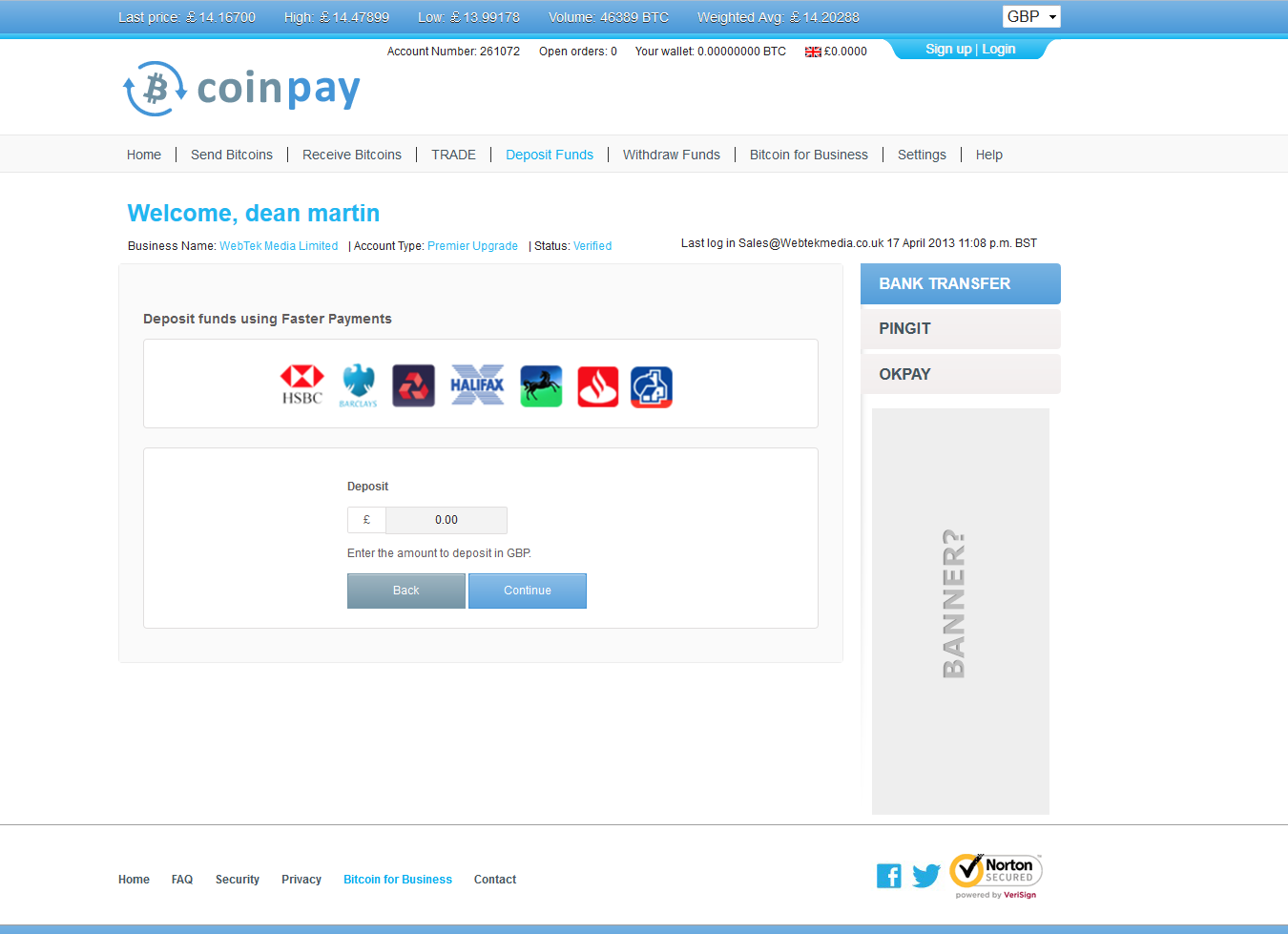Image resolution: width=1288 pixels, height=934 pixels.
Task: Click the UK flag balance icon
Action: tap(813, 52)
